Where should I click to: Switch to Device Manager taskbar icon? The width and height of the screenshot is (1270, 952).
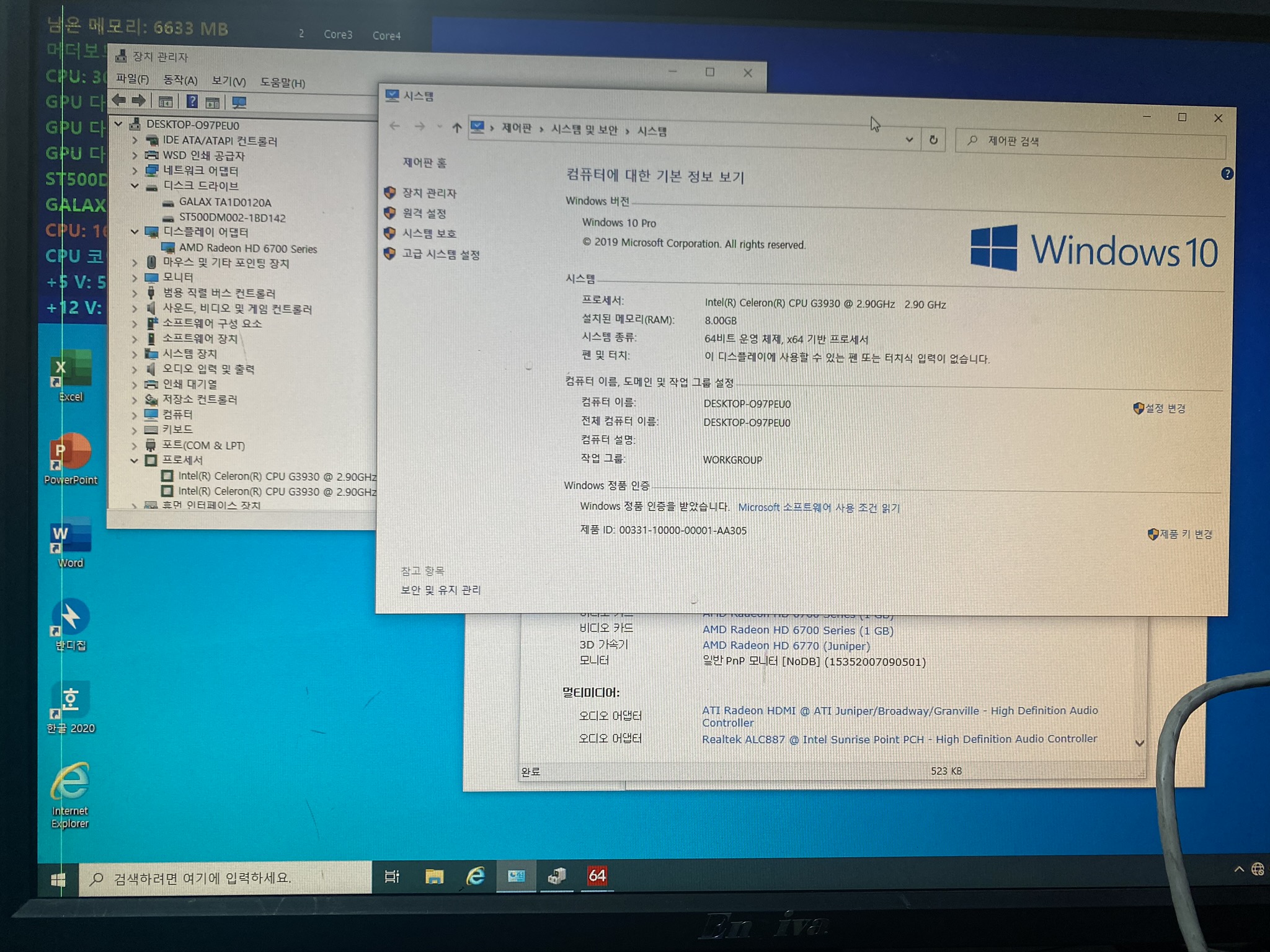pyautogui.click(x=557, y=875)
